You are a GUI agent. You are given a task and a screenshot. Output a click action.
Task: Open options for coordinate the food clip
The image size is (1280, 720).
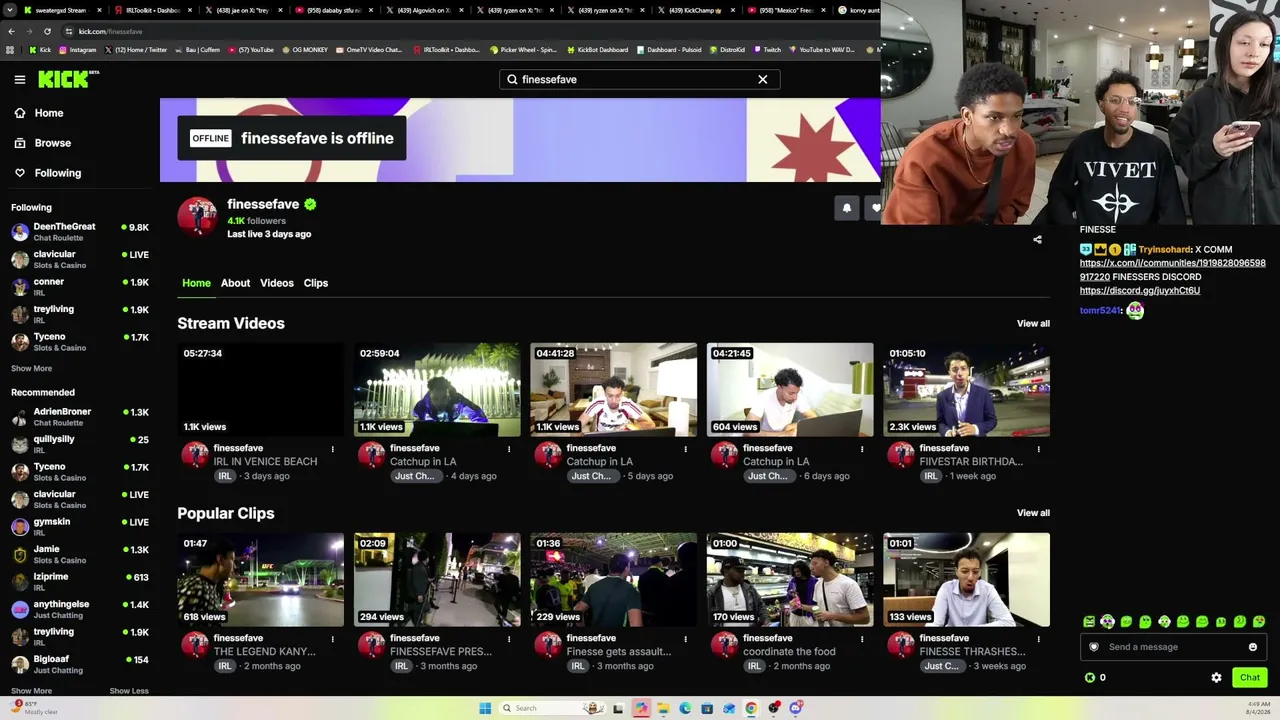pos(862,639)
